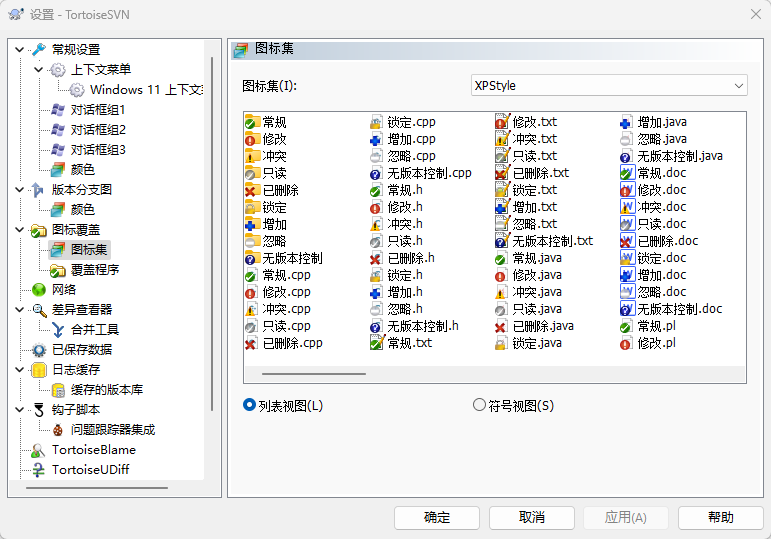Select the 锁定.cpp lock icon item
Image resolution: width=771 pixels, height=539 pixels.
pos(375,122)
